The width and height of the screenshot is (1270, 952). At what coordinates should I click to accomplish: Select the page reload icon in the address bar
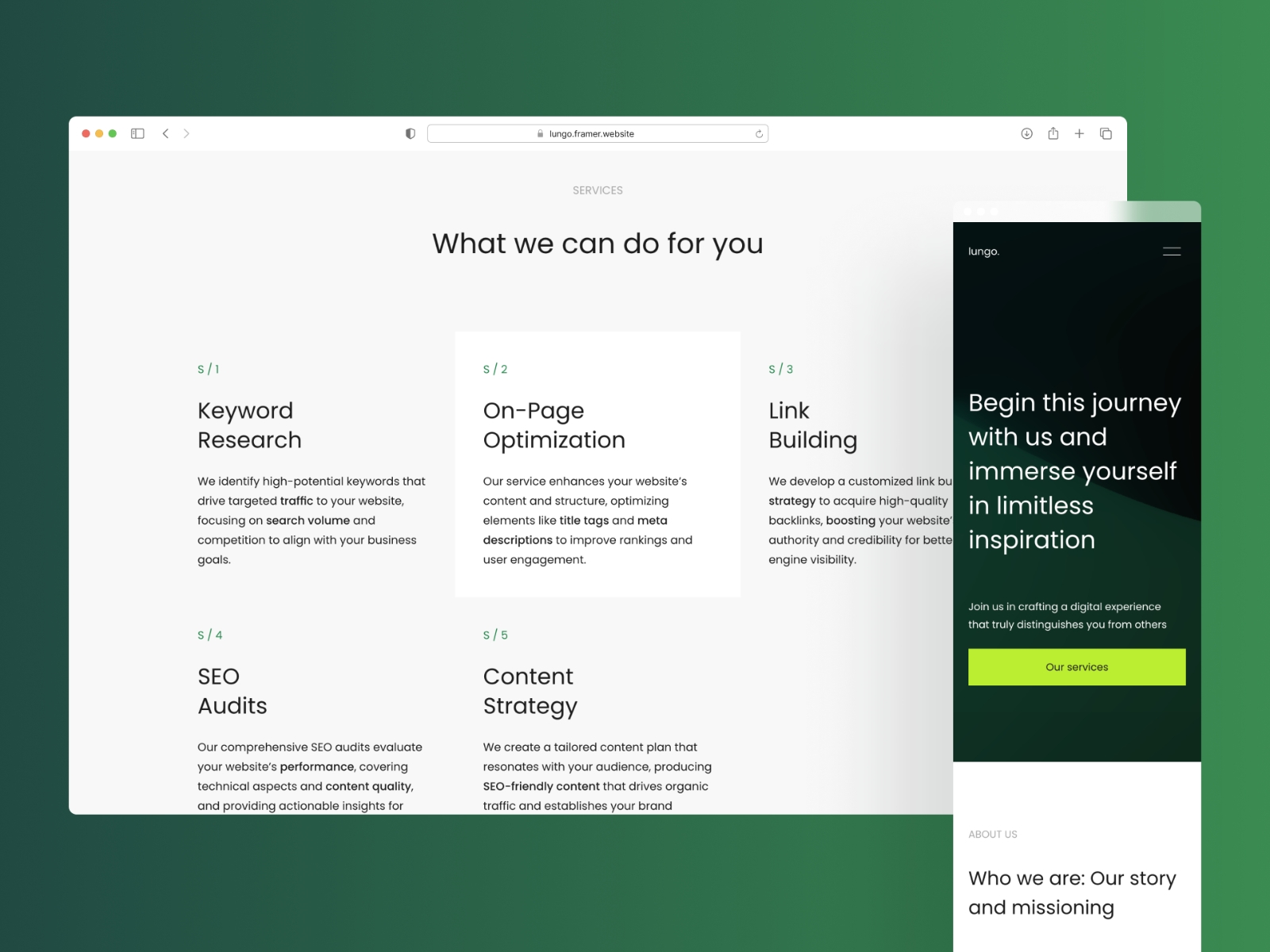coord(758,133)
